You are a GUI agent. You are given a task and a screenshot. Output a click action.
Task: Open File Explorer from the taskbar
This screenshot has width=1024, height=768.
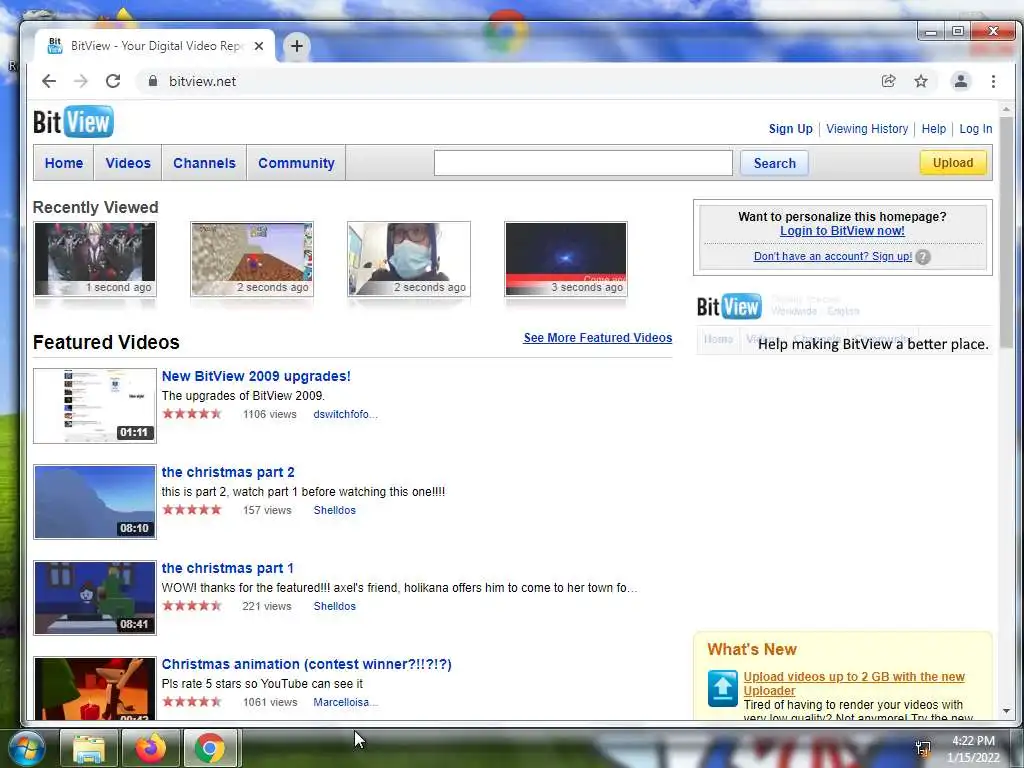coord(89,748)
